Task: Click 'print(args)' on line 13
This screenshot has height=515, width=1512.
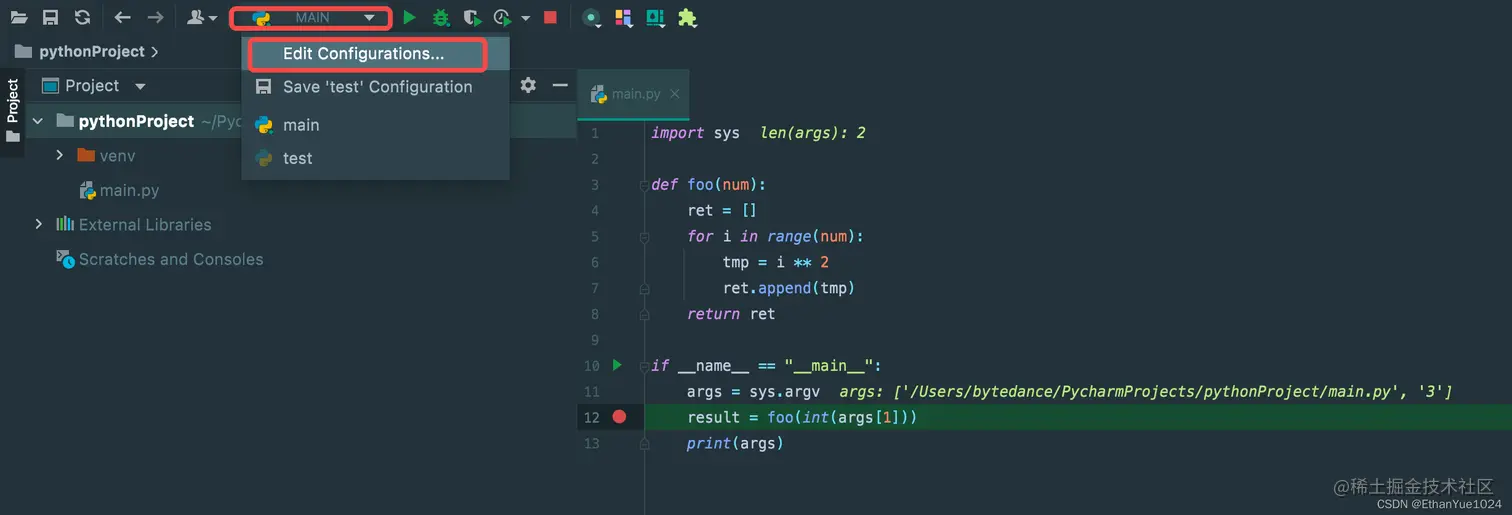Action: 735,443
